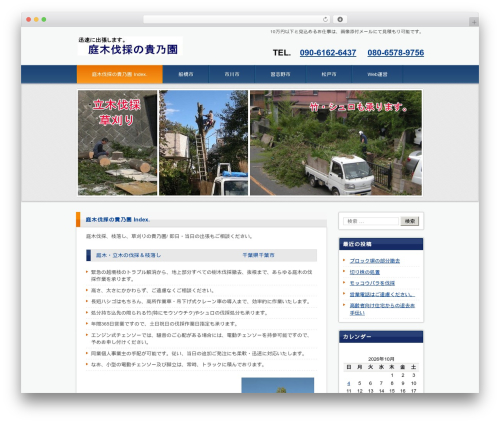Call phone number 080-6578-9756 link

396,53
